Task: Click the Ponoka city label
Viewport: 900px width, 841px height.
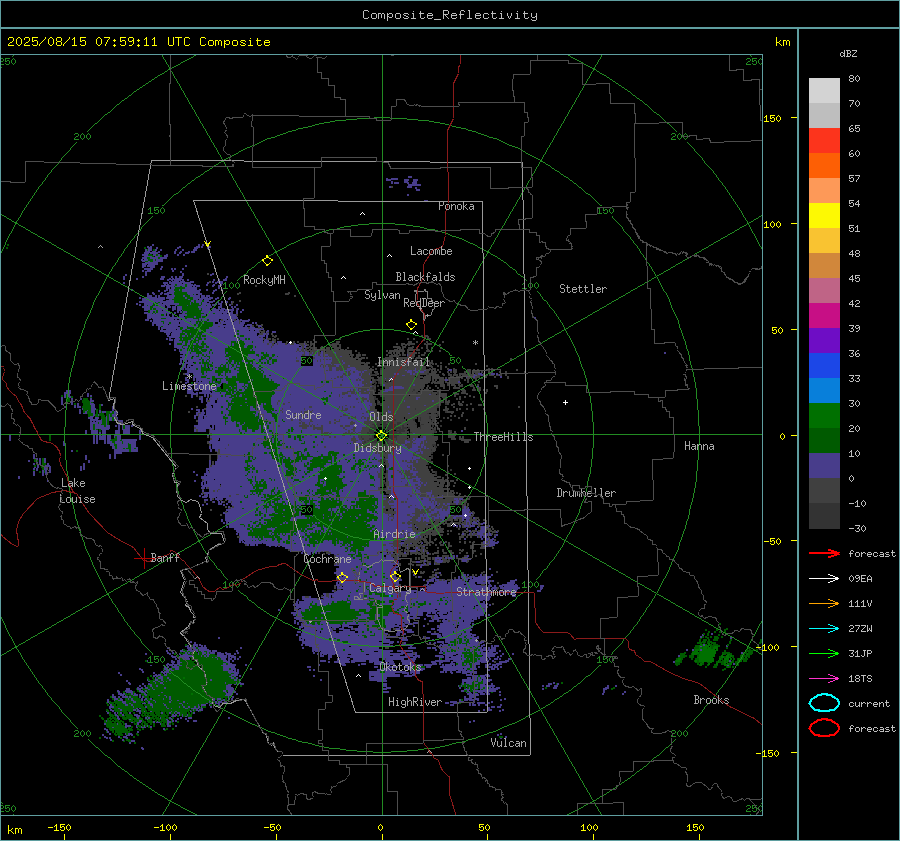Action: click(456, 206)
